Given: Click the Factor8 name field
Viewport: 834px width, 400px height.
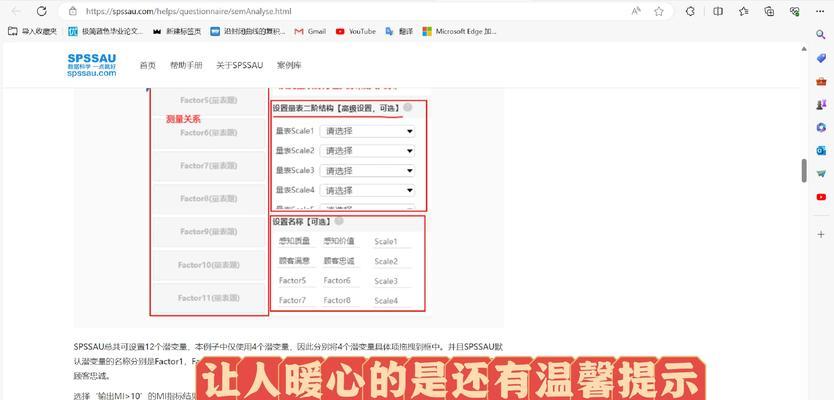Looking at the screenshot, I should [340, 300].
